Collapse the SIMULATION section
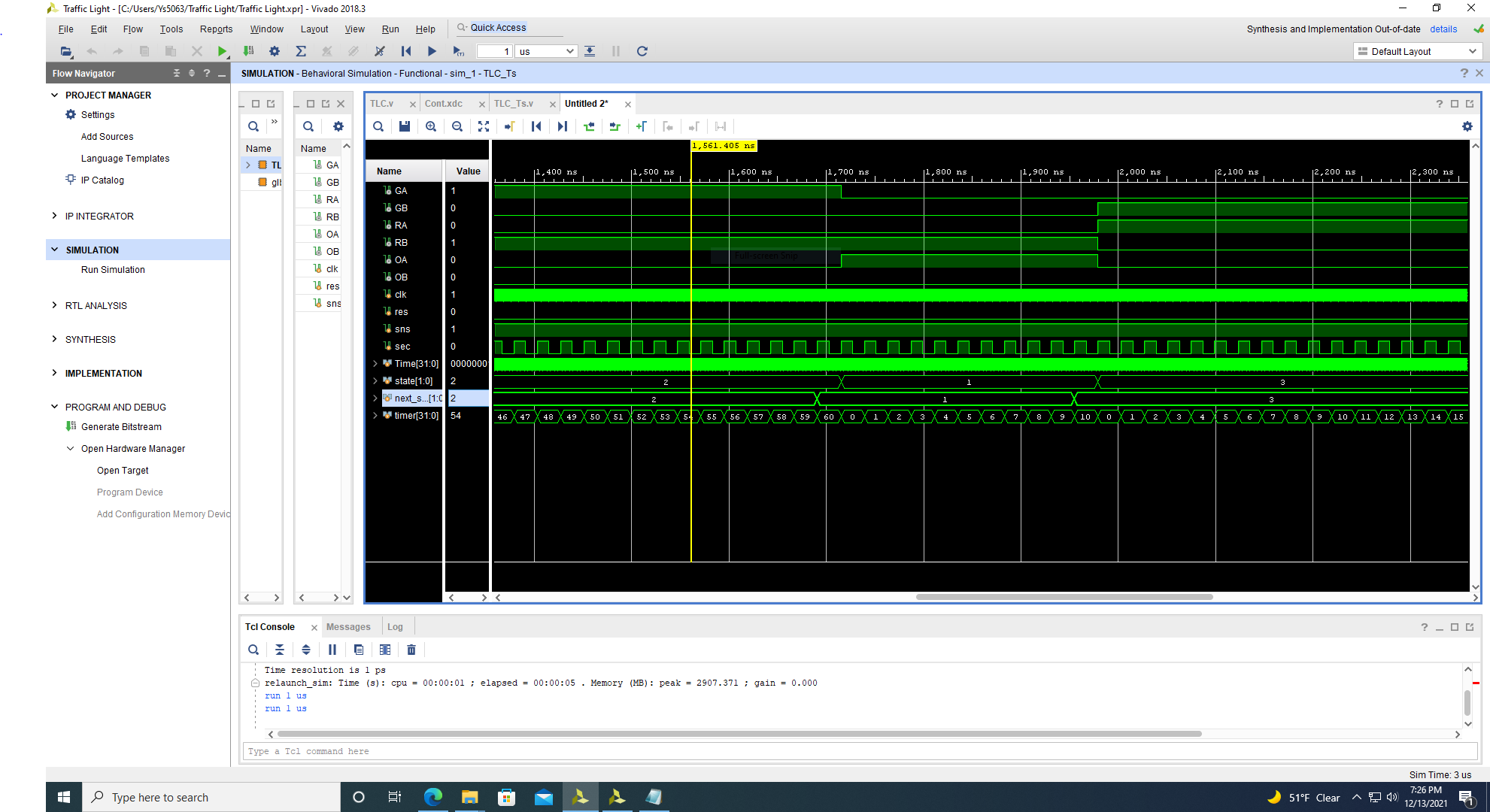 click(x=54, y=250)
